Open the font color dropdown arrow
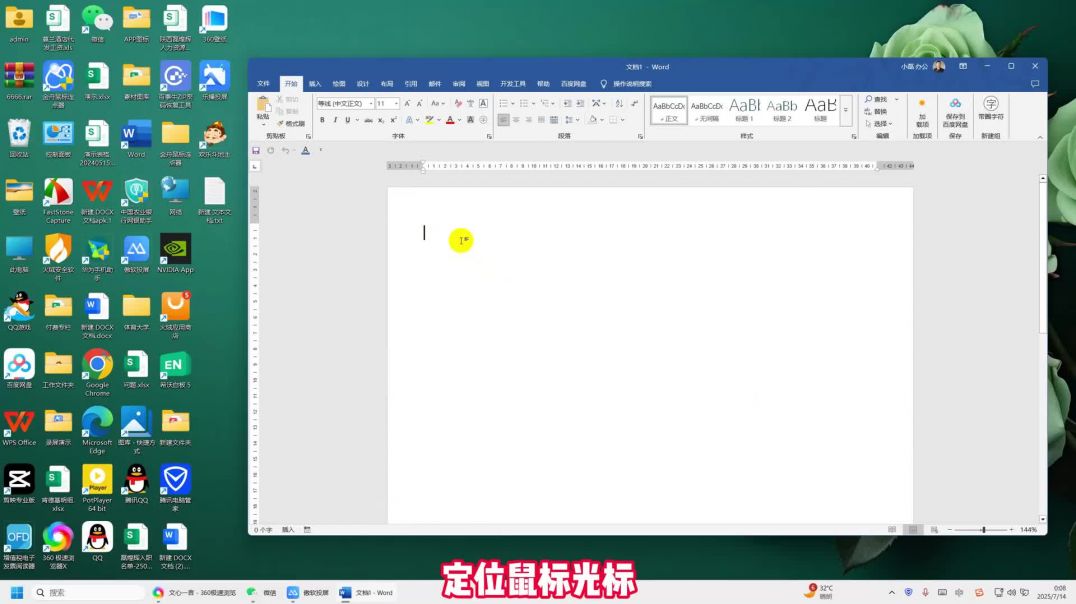Screen dimensions: 1076x604 [459, 120]
